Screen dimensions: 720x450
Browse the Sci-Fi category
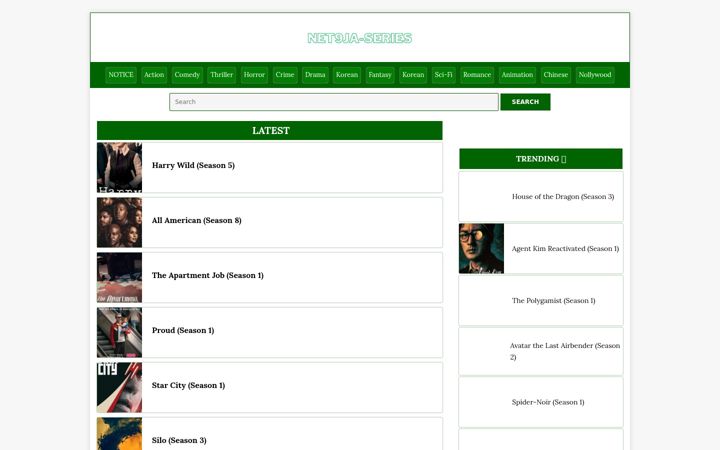pyautogui.click(x=443, y=75)
